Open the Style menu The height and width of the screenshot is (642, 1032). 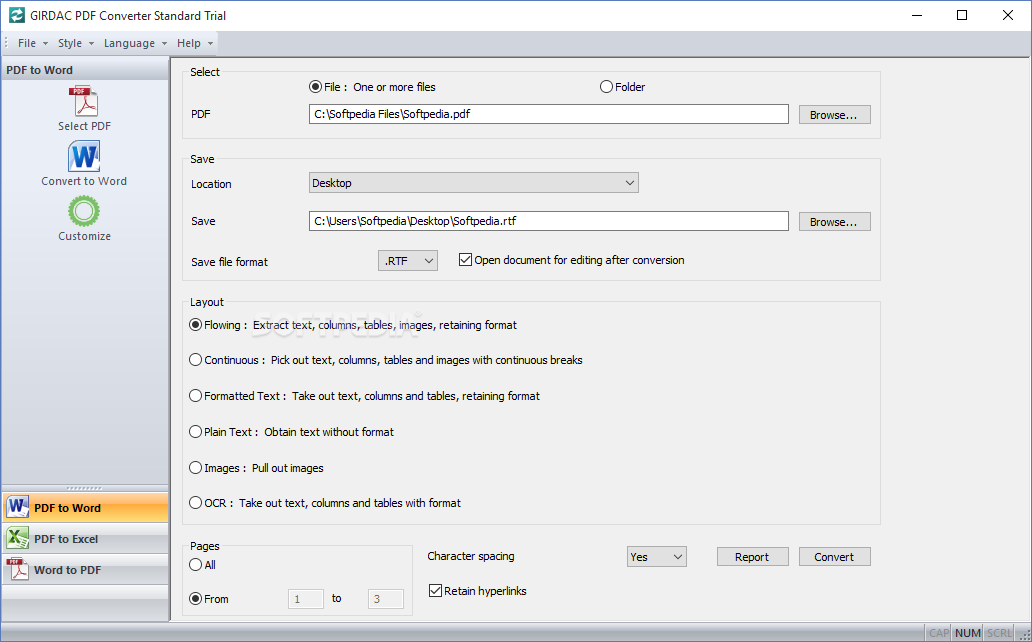tap(76, 43)
